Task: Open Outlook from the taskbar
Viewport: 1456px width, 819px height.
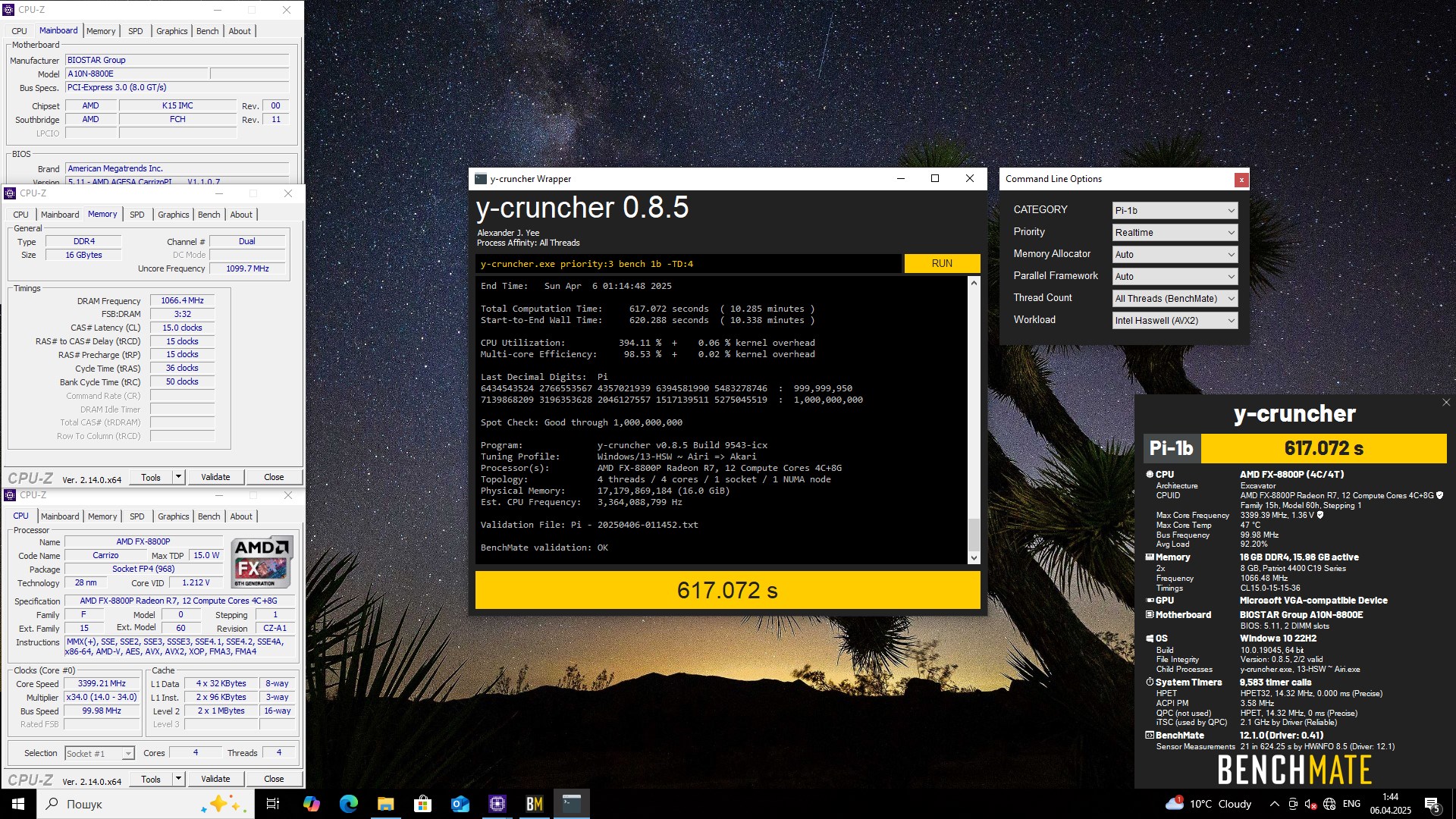Action: 460,804
